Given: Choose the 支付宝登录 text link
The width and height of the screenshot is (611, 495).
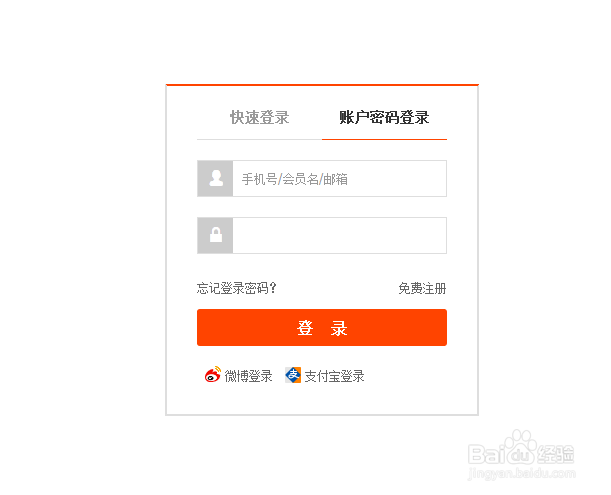Looking at the screenshot, I should pyautogui.click(x=334, y=376).
